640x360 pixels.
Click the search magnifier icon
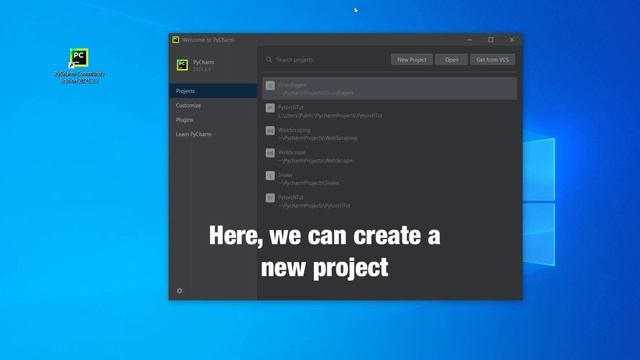coord(269,60)
